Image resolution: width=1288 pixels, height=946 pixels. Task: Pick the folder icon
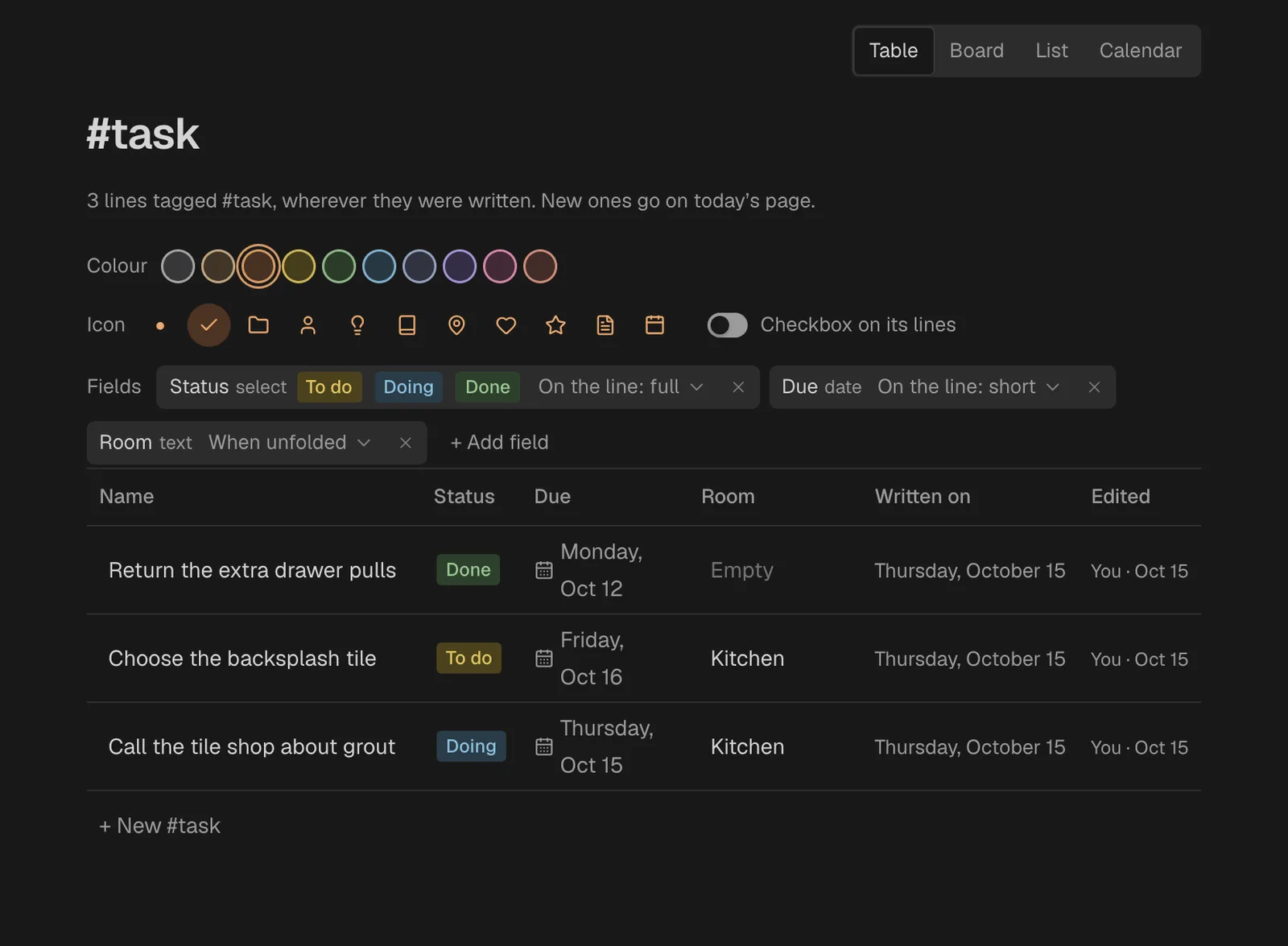(x=258, y=325)
